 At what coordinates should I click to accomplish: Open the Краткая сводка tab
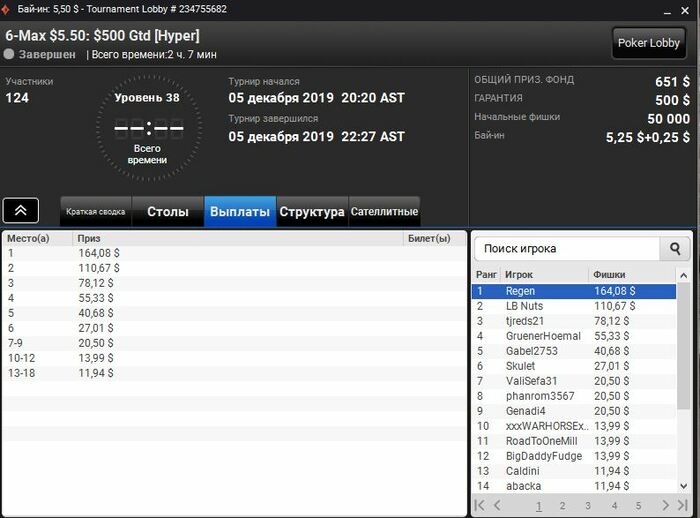[96, 211]
